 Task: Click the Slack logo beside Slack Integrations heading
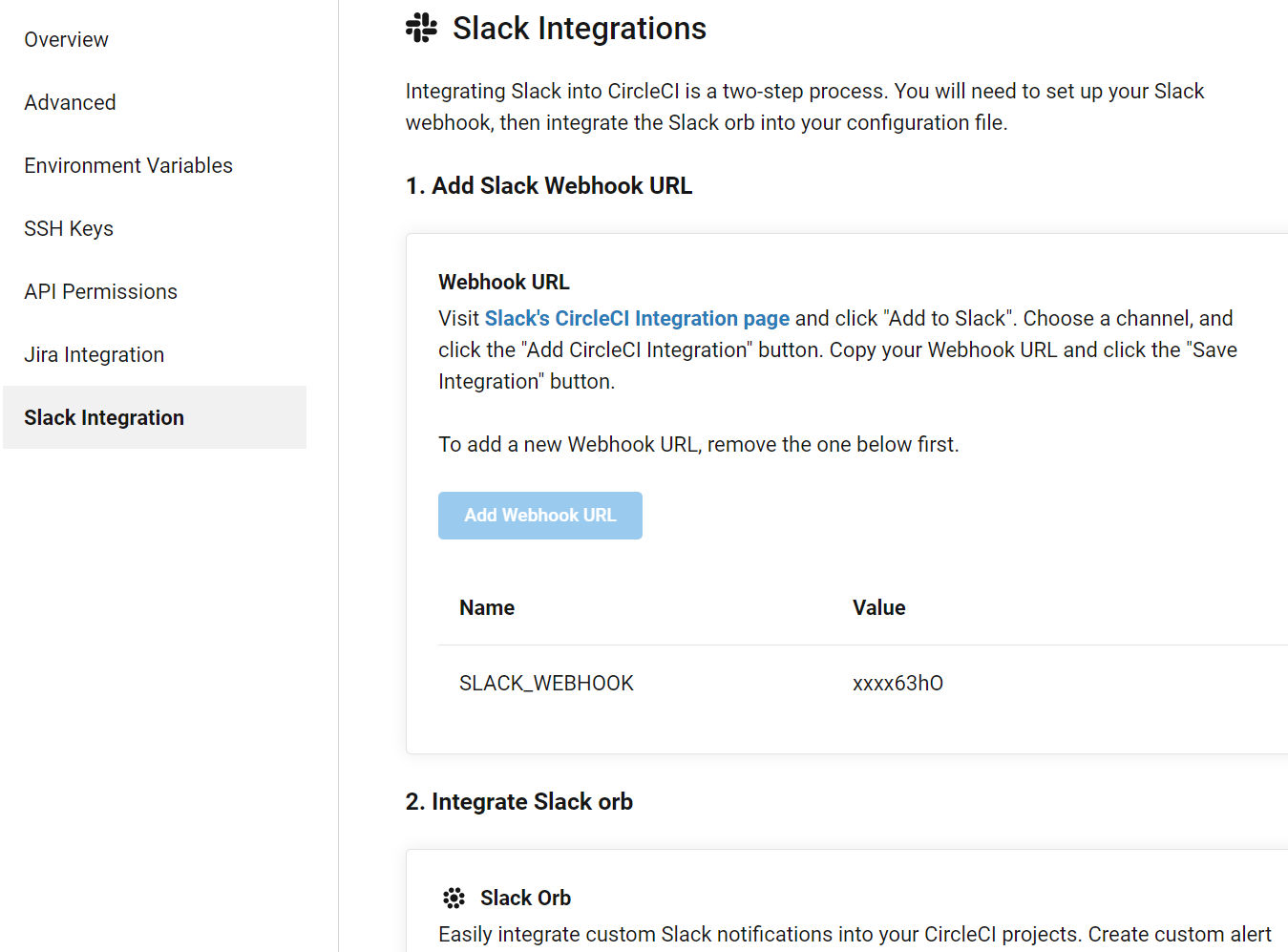click(x=418, y=28)
